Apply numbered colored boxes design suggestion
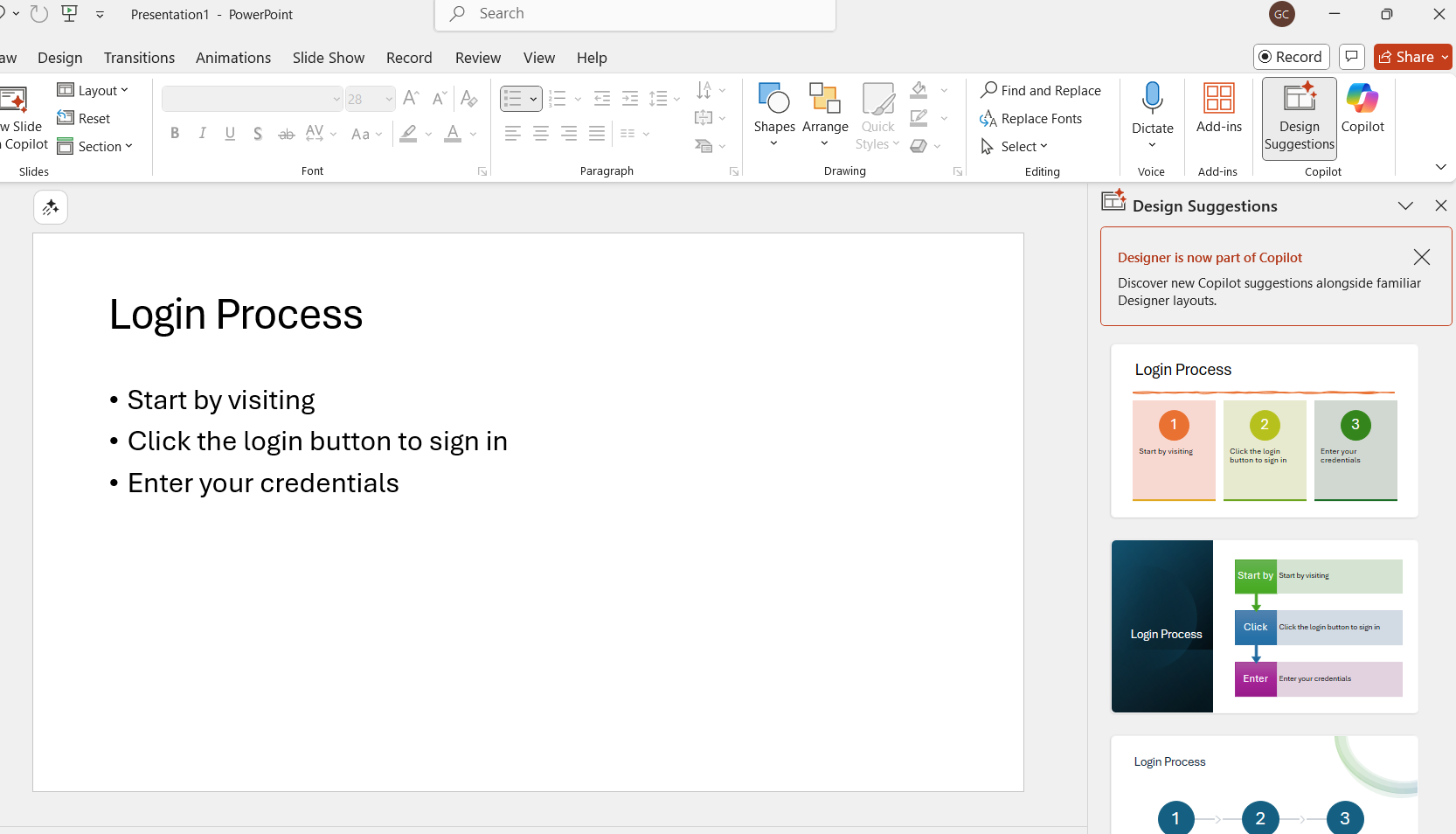This screenshot has height=834, width=1456. pyautogui.click(x=1264, y=431)
